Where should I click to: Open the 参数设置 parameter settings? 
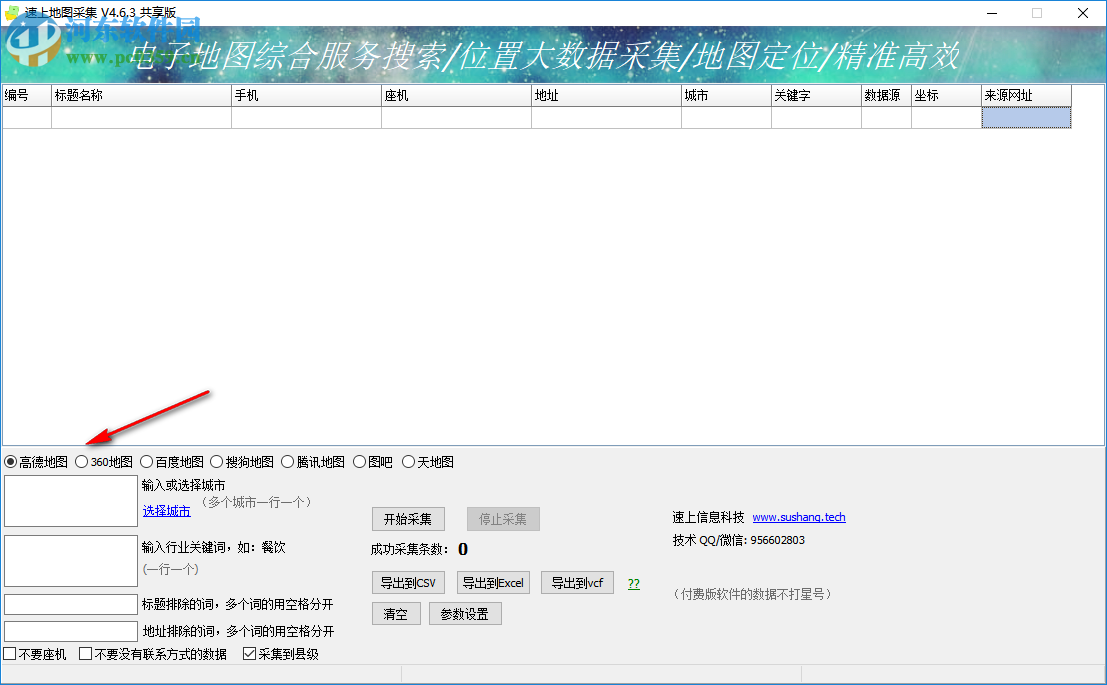(x=465, y=613)
